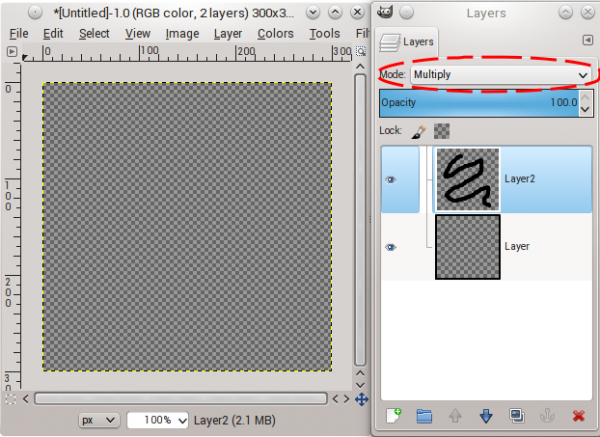Create a new layer with the page icon
The width and height of the screenshot is (600, 437).
coord(393,416)
